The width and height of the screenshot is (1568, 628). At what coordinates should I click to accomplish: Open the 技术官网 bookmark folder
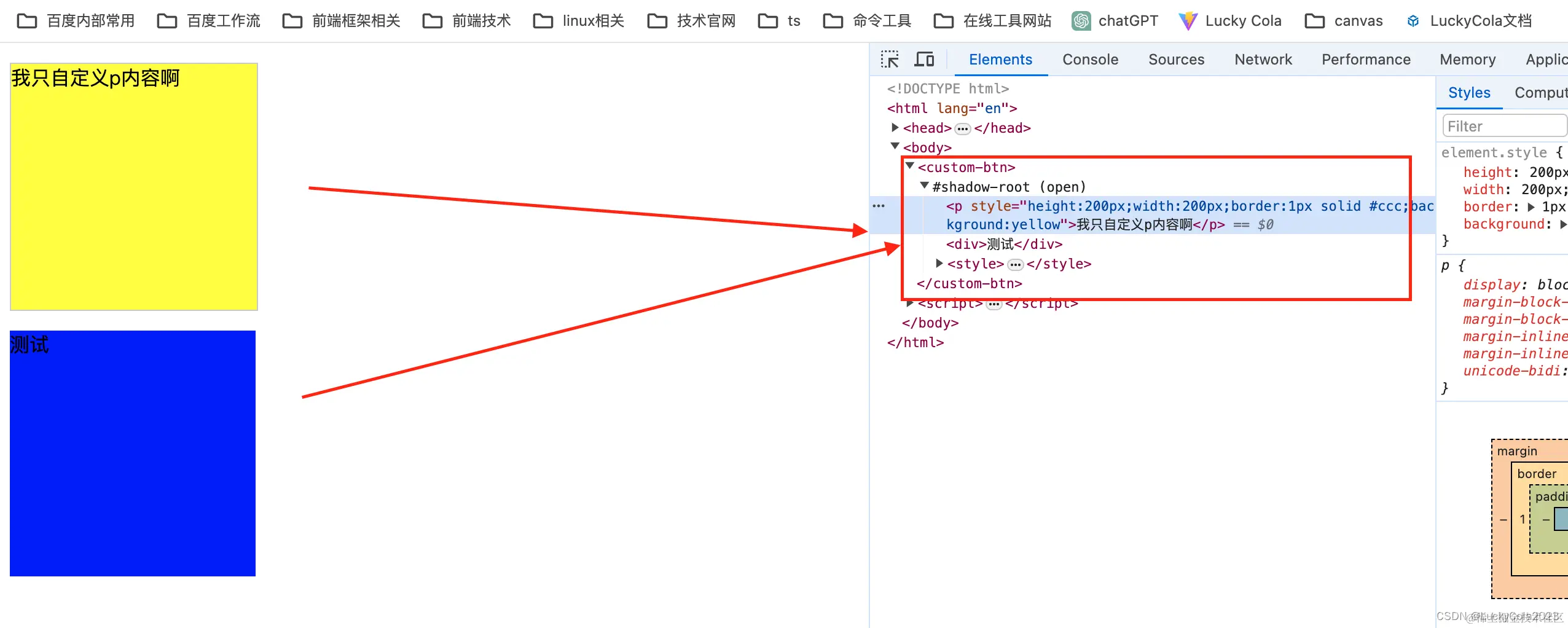692,21
